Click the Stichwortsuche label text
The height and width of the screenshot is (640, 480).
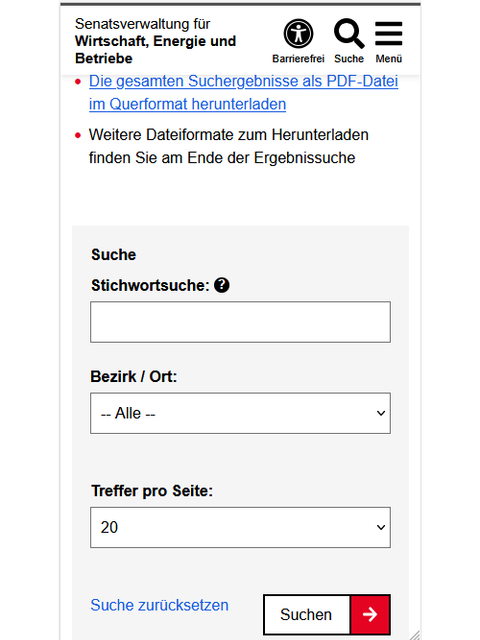coord(150,285)
